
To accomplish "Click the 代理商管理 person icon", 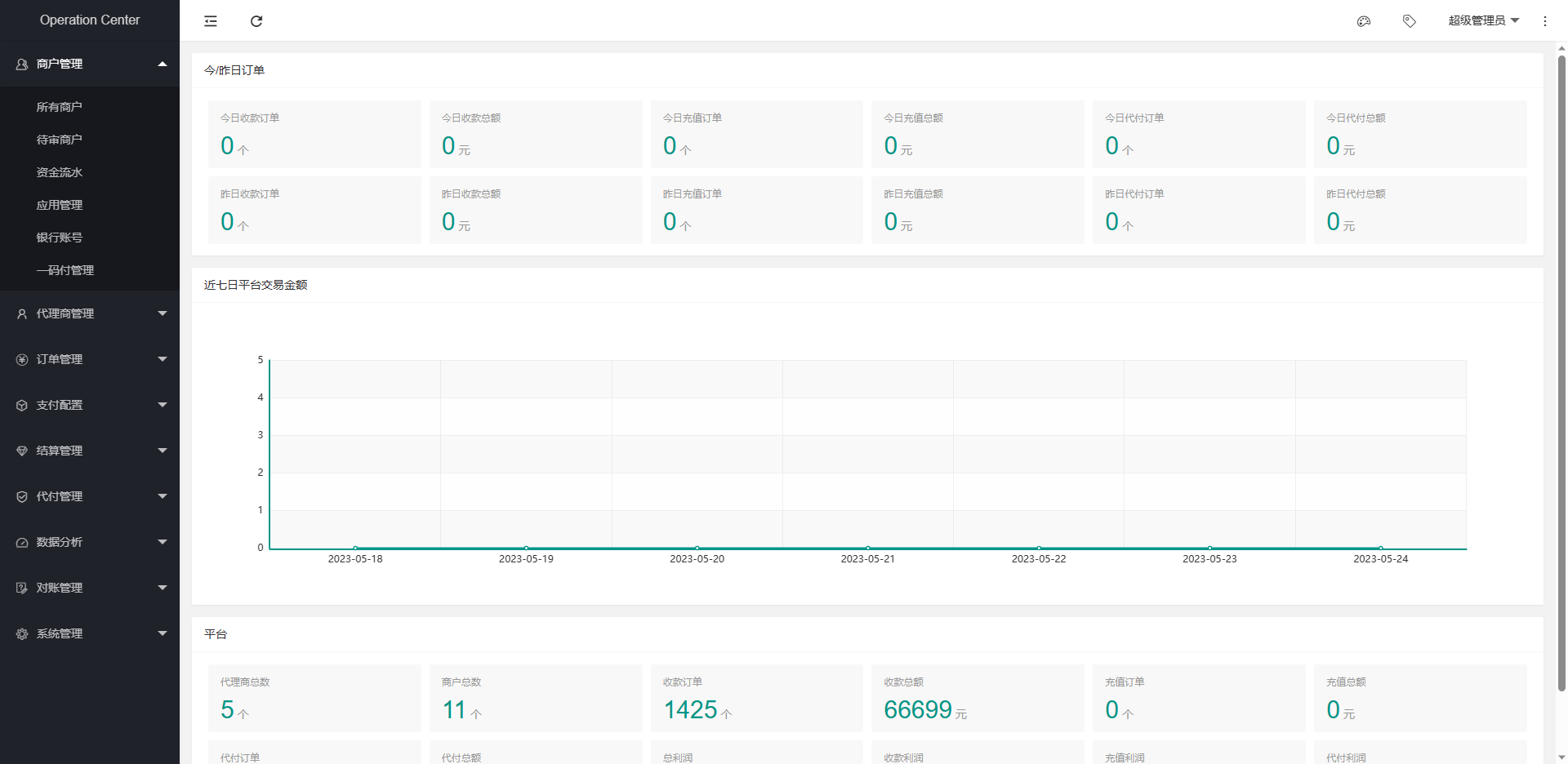I will click(22, 313).
